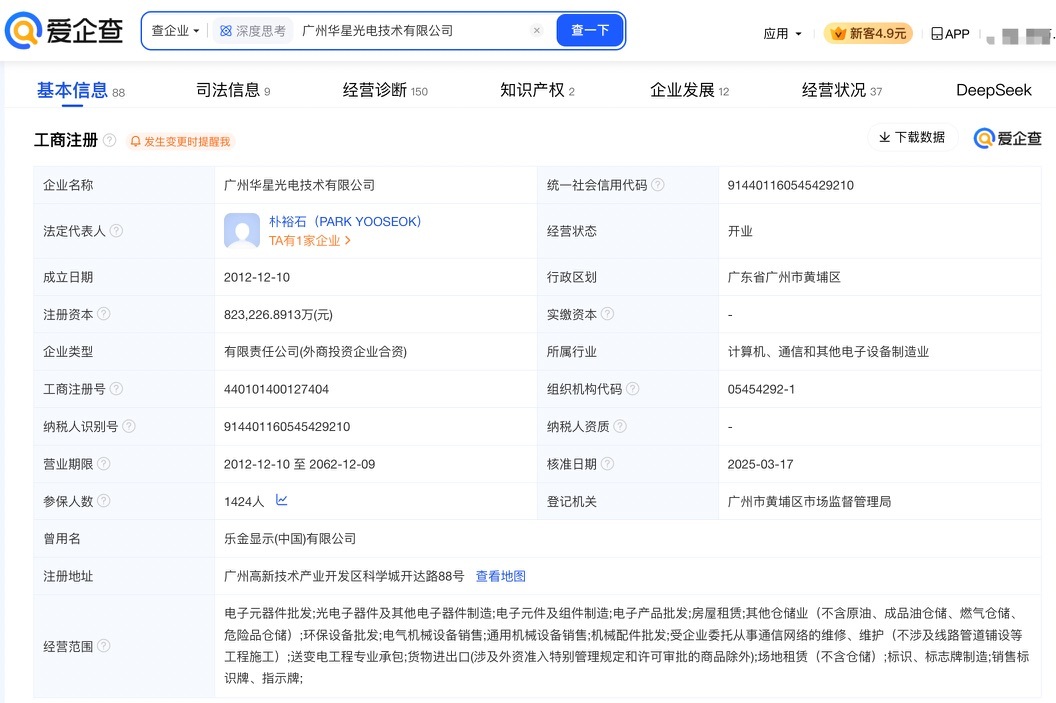The image size is (1056, 703).
Task: Click the help icon beside 法定代表人
Action: click(x=116, y=230)
